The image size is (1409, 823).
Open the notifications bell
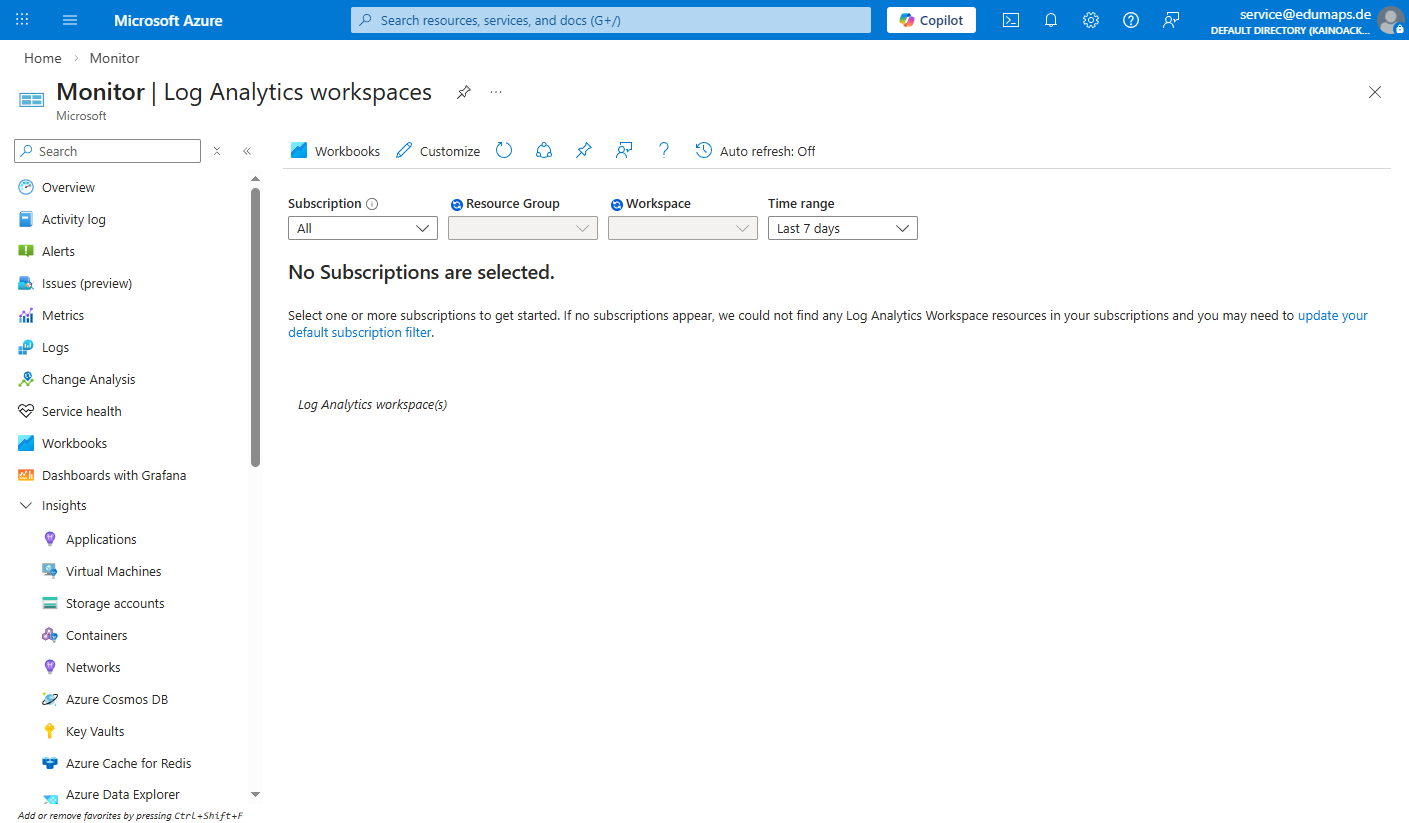1051,20
